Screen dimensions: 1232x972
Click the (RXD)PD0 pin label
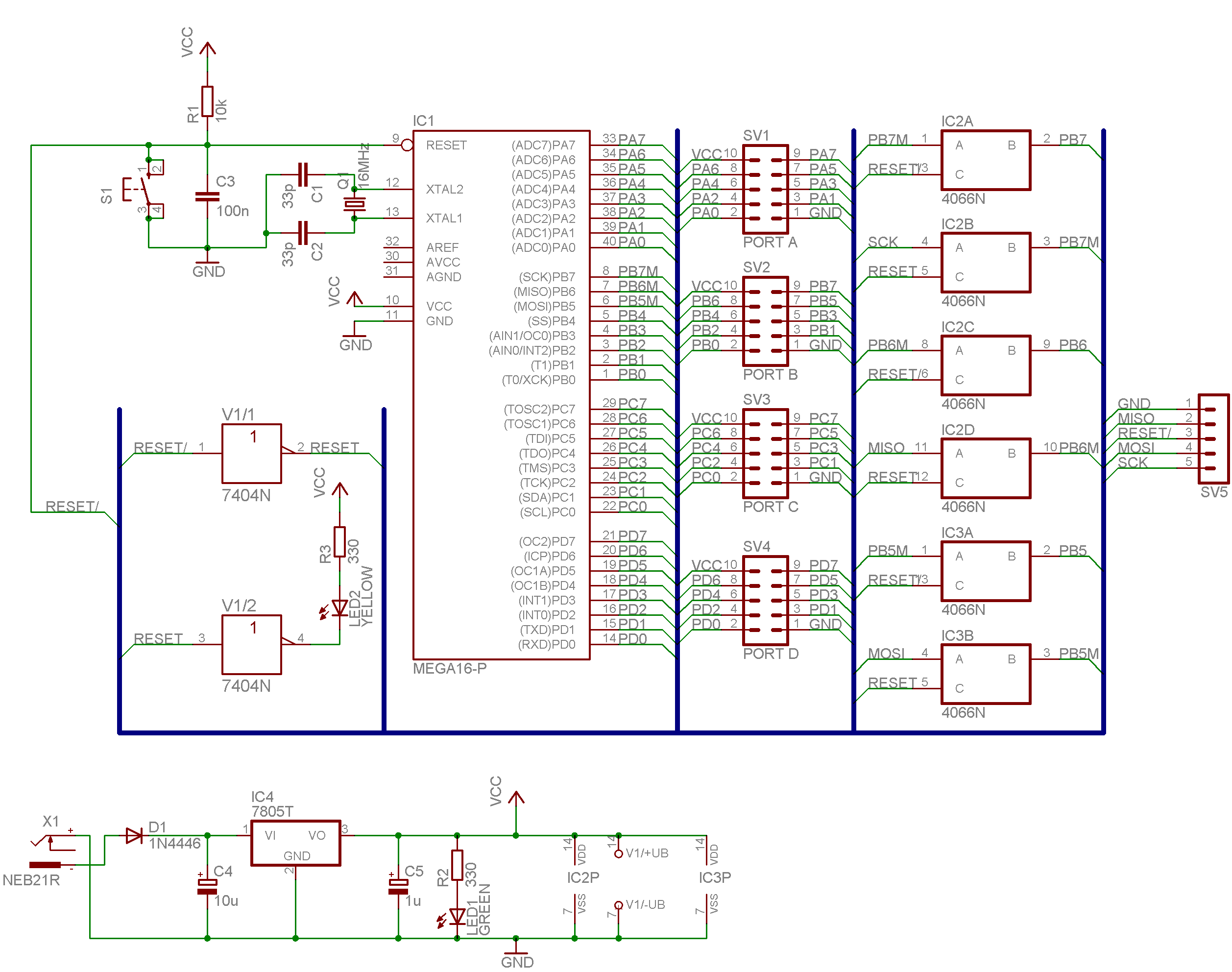tap(546, 645)
